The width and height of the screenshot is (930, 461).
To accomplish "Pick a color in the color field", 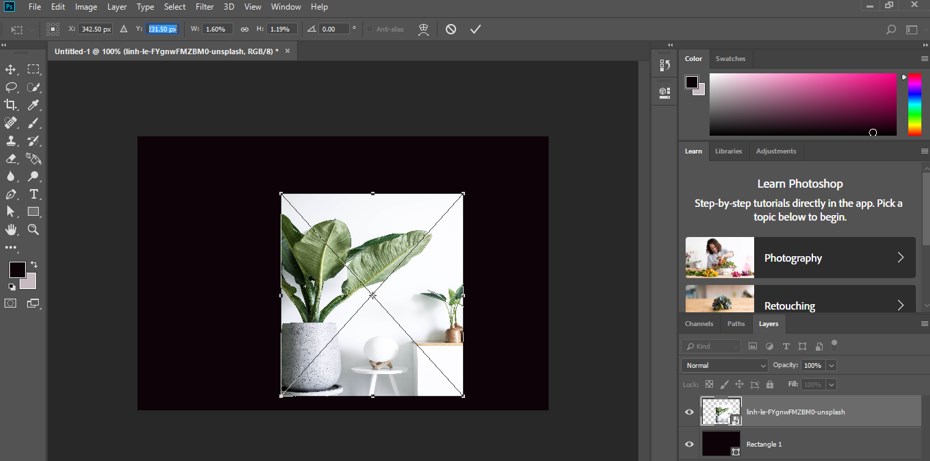I will coord(803,104).
